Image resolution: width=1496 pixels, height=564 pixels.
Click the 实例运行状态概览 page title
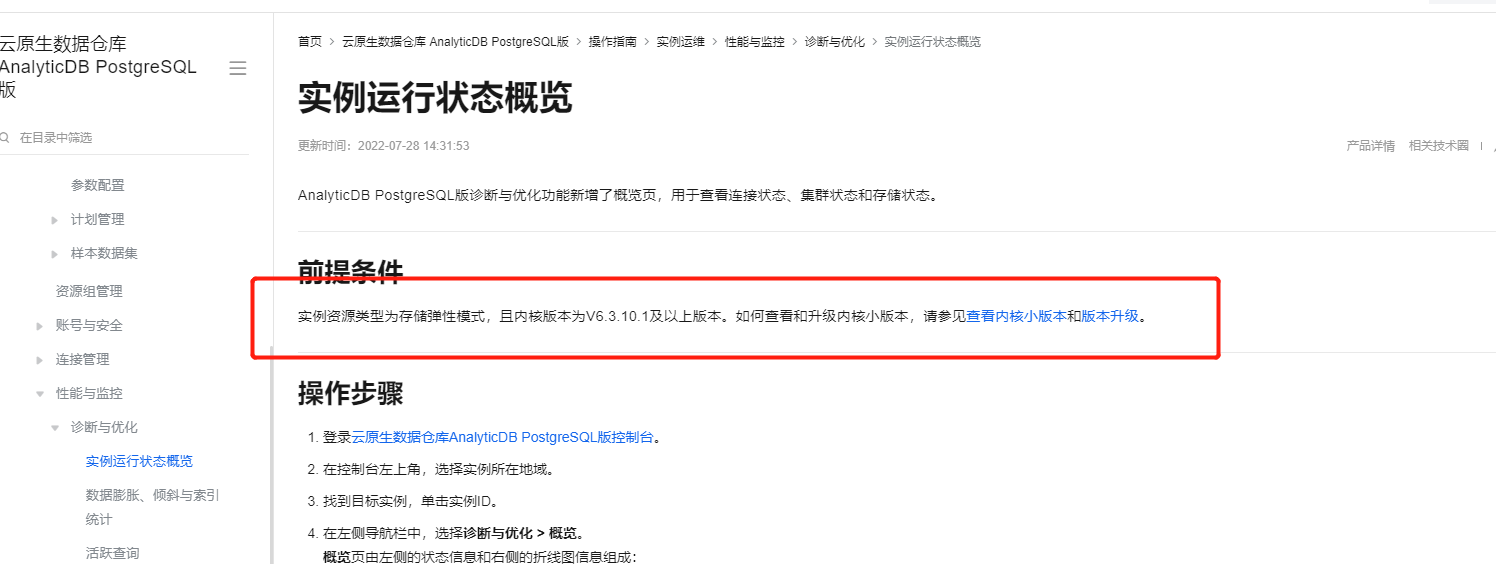pyautogui.click(x=435, y=99)
